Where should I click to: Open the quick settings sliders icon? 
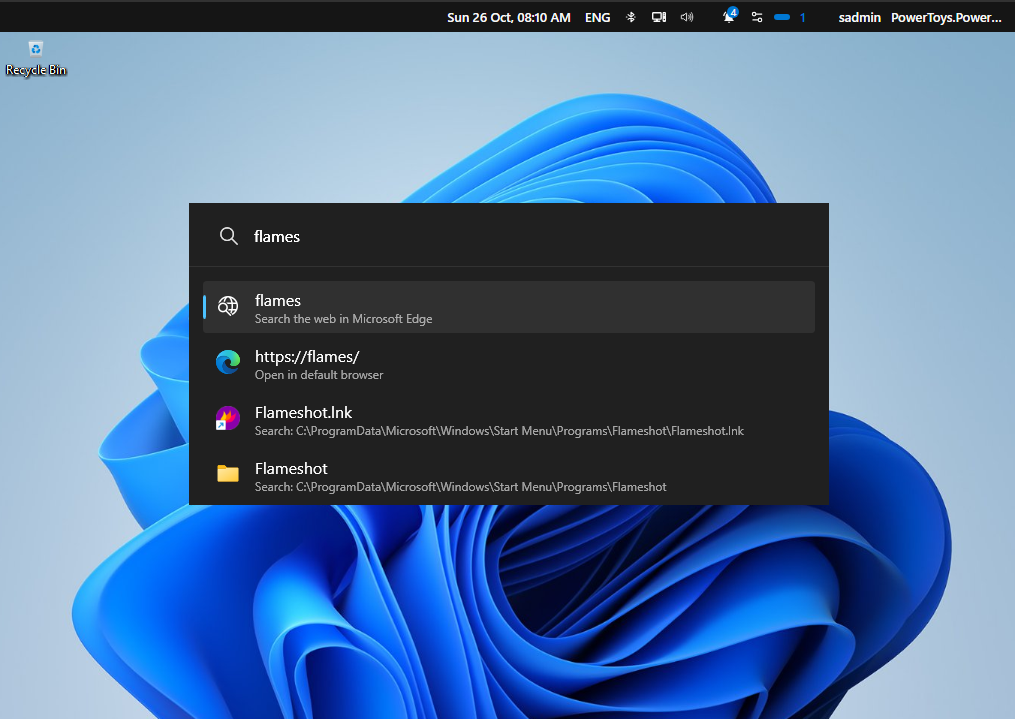757,17
